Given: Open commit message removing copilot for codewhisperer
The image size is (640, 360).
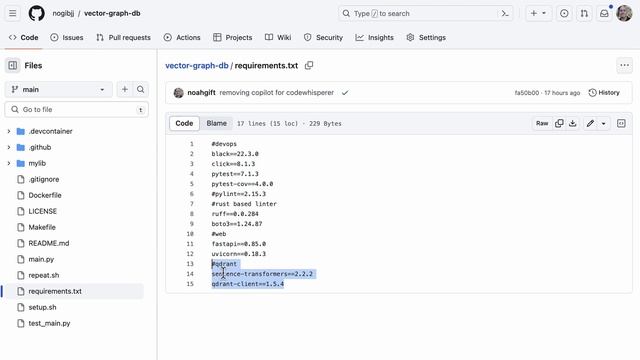Looking at the screenshot, I should pyautogui.click(x=276, y=93).
